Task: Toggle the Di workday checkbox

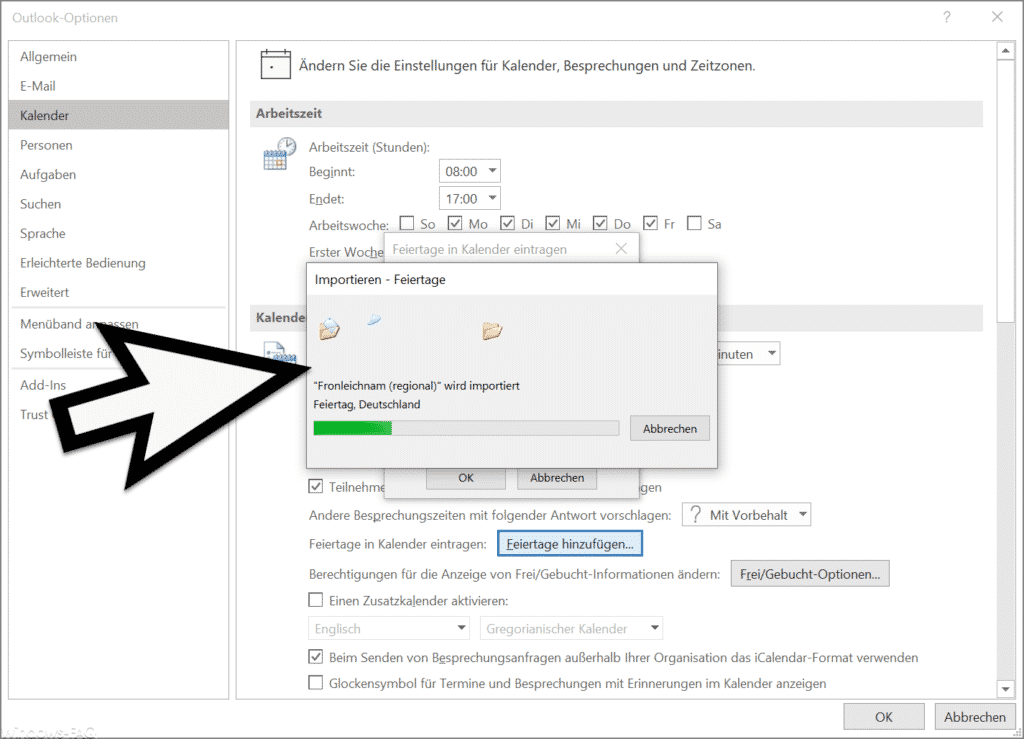Action: click(507, 224)
